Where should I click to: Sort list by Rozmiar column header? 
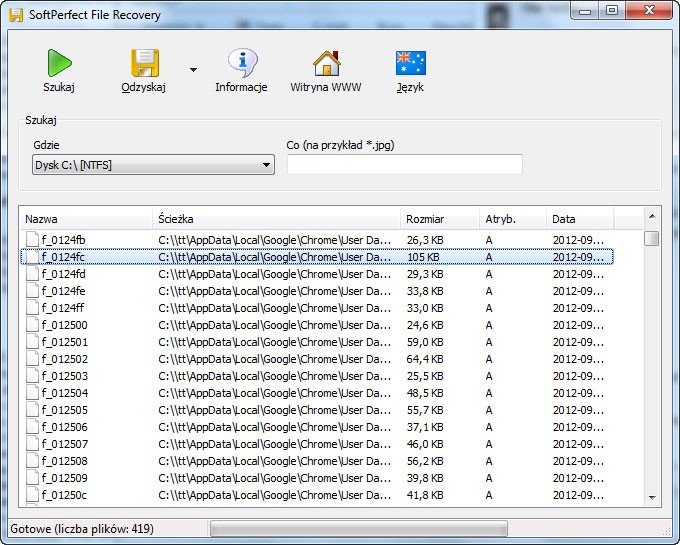(438, 219)
